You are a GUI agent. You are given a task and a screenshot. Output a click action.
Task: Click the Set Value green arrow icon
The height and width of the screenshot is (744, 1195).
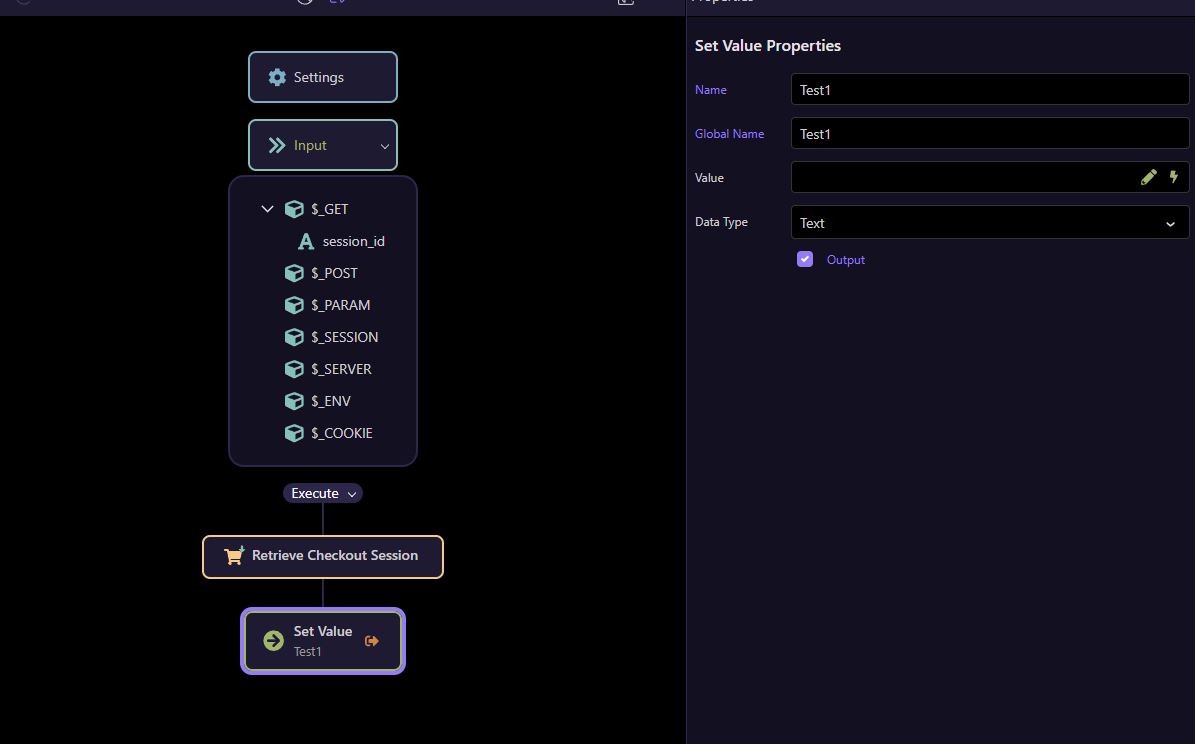[x=274, y=641]
